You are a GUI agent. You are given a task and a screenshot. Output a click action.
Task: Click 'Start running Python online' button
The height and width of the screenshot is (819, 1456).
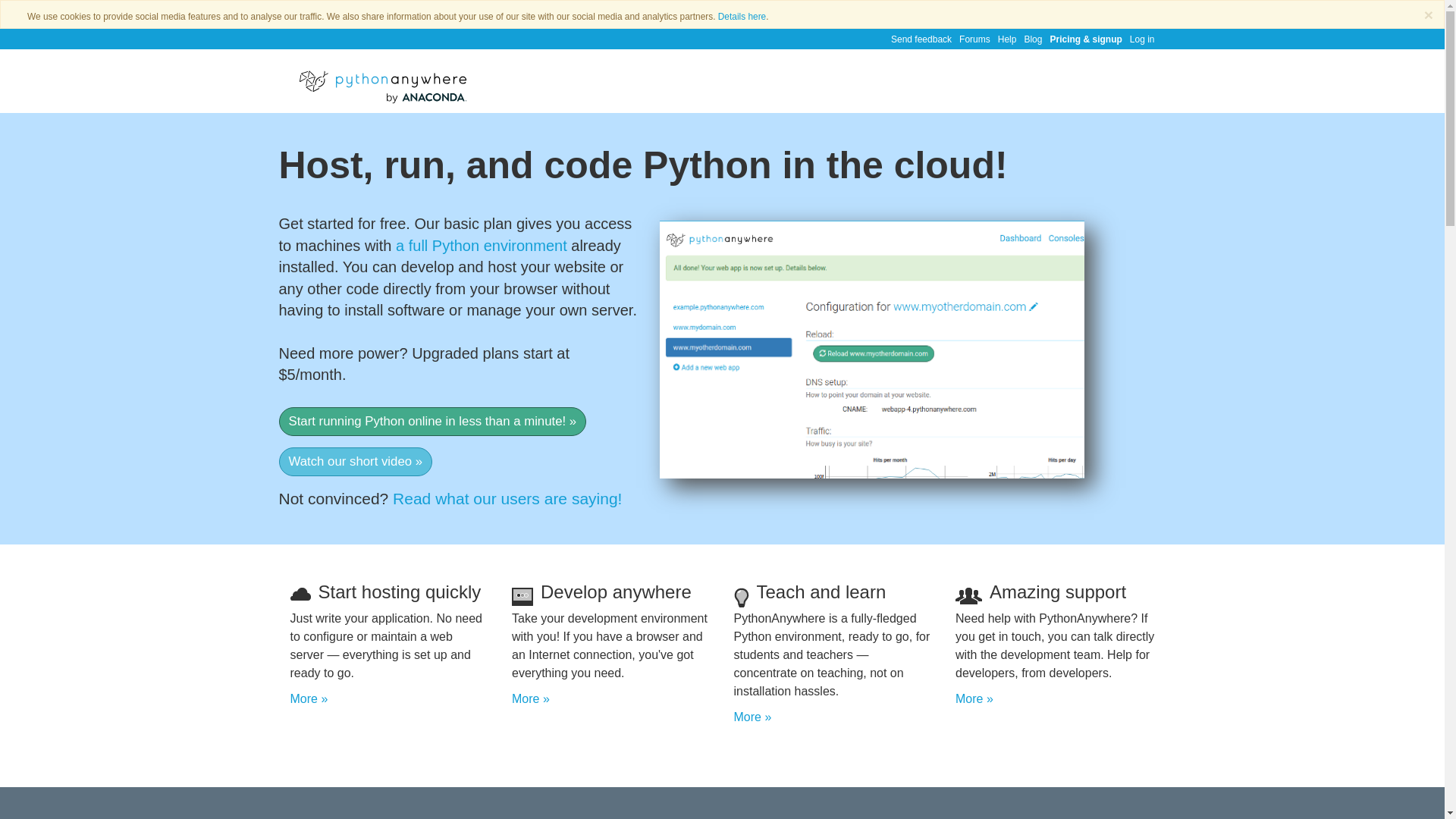click(432, 422)
